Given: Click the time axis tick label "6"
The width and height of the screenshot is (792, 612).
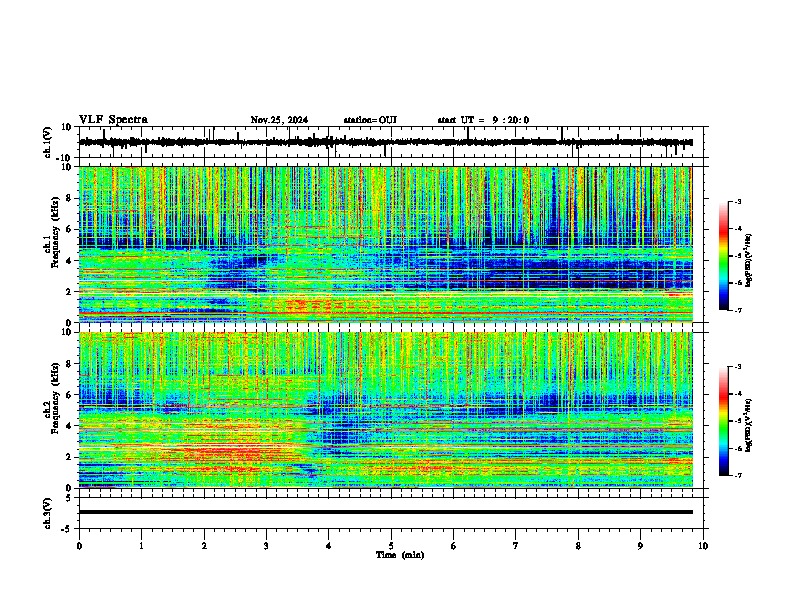Looking at the screenshot, I should [454, 546].
